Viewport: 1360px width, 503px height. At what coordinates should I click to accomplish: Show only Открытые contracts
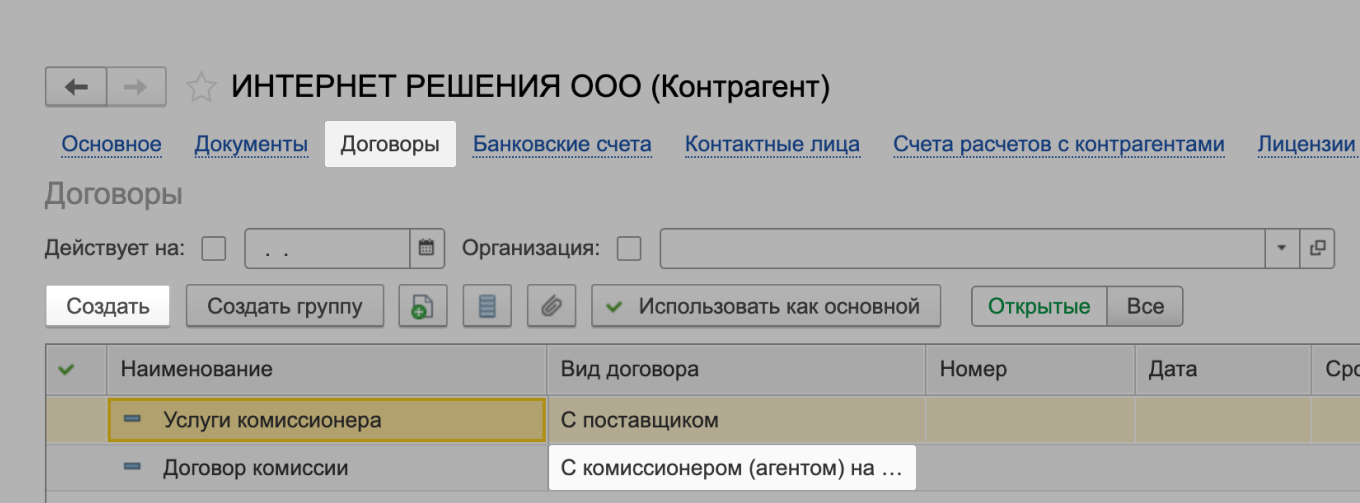coord(1039,306)
